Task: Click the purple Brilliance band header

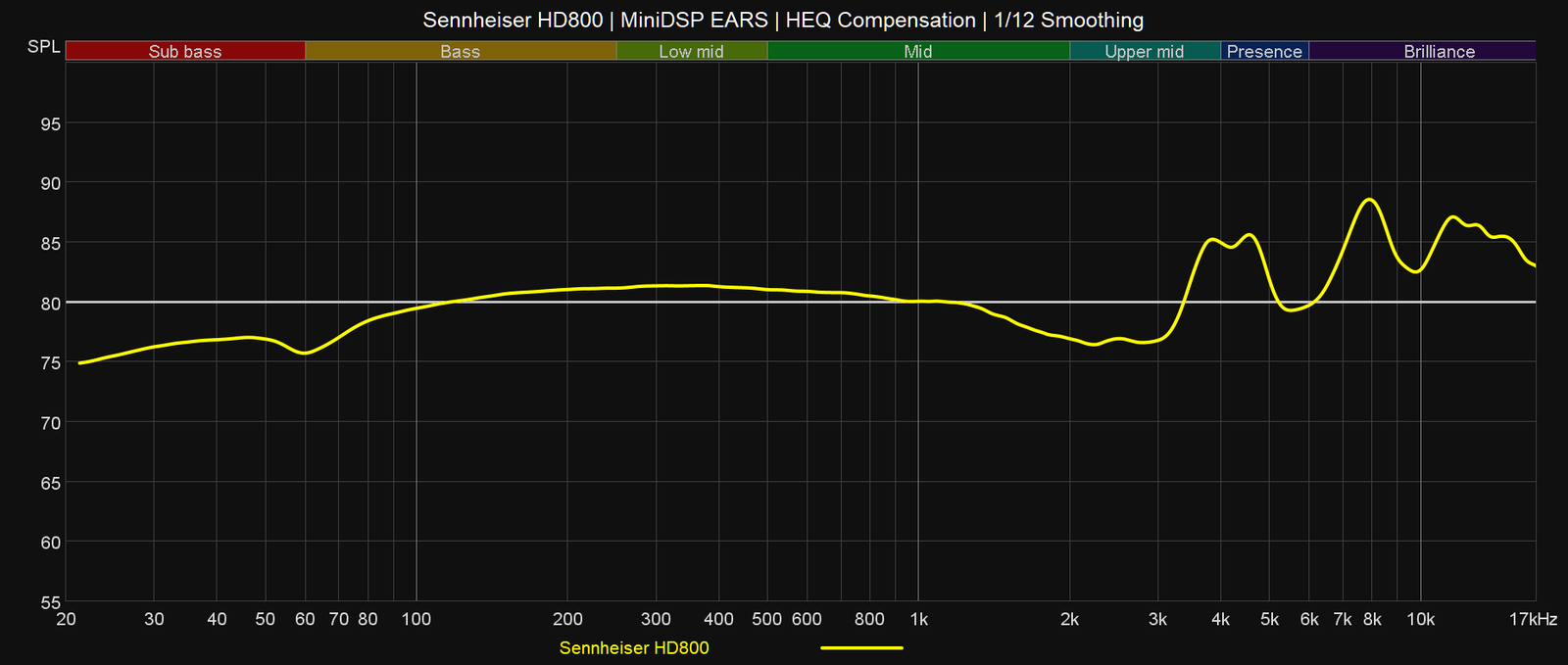Action: [1439, 51]
